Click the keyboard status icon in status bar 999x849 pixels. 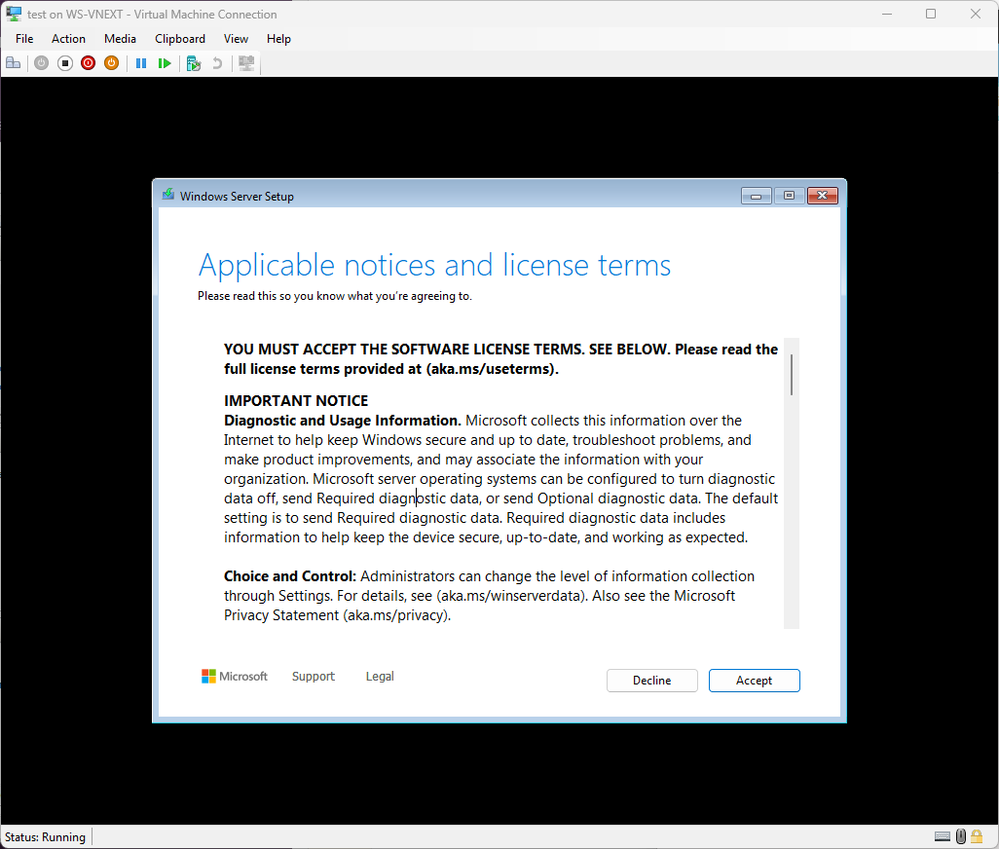coord(942,836)
